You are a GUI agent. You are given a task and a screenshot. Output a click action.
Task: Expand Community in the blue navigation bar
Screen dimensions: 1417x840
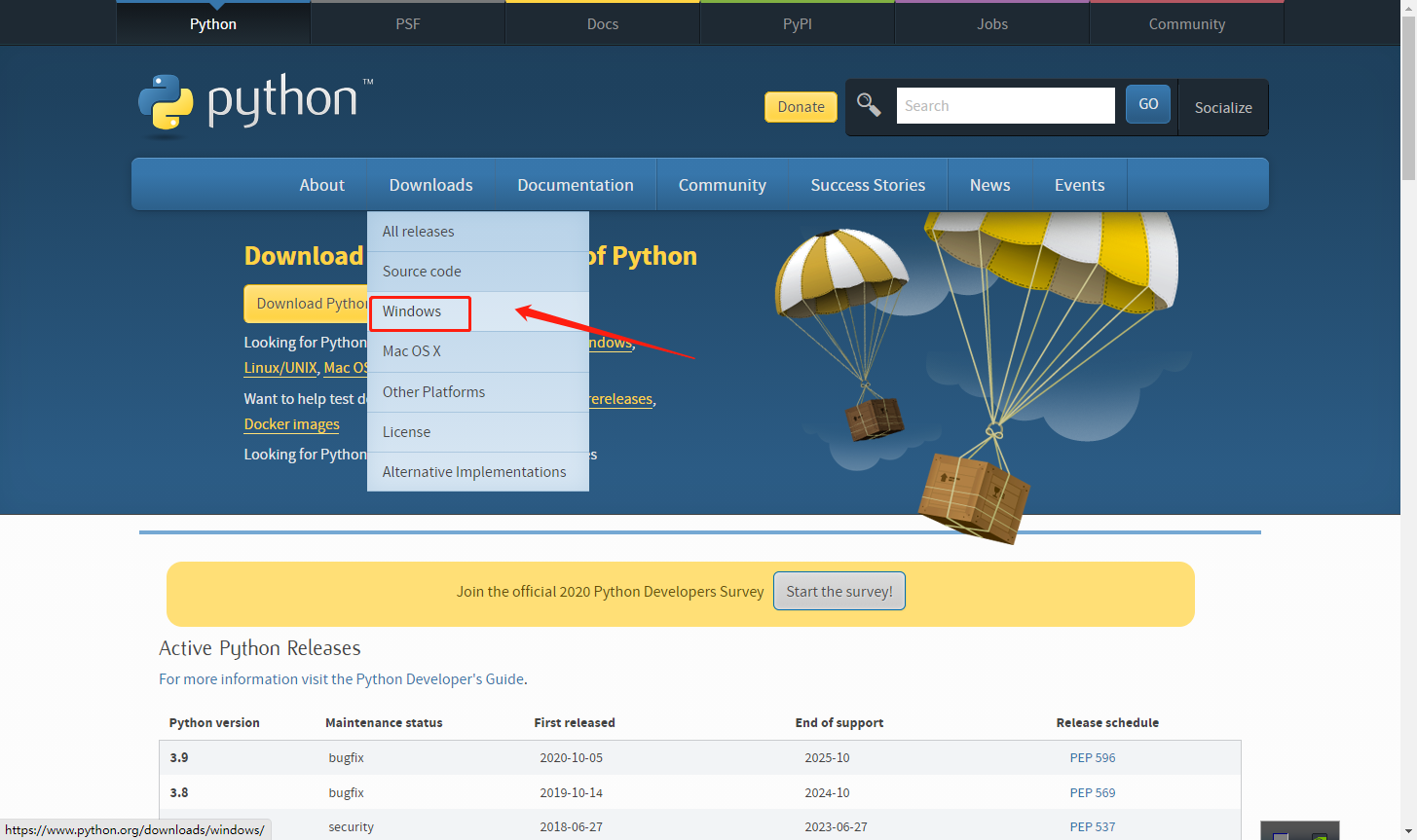coord(723,185)
